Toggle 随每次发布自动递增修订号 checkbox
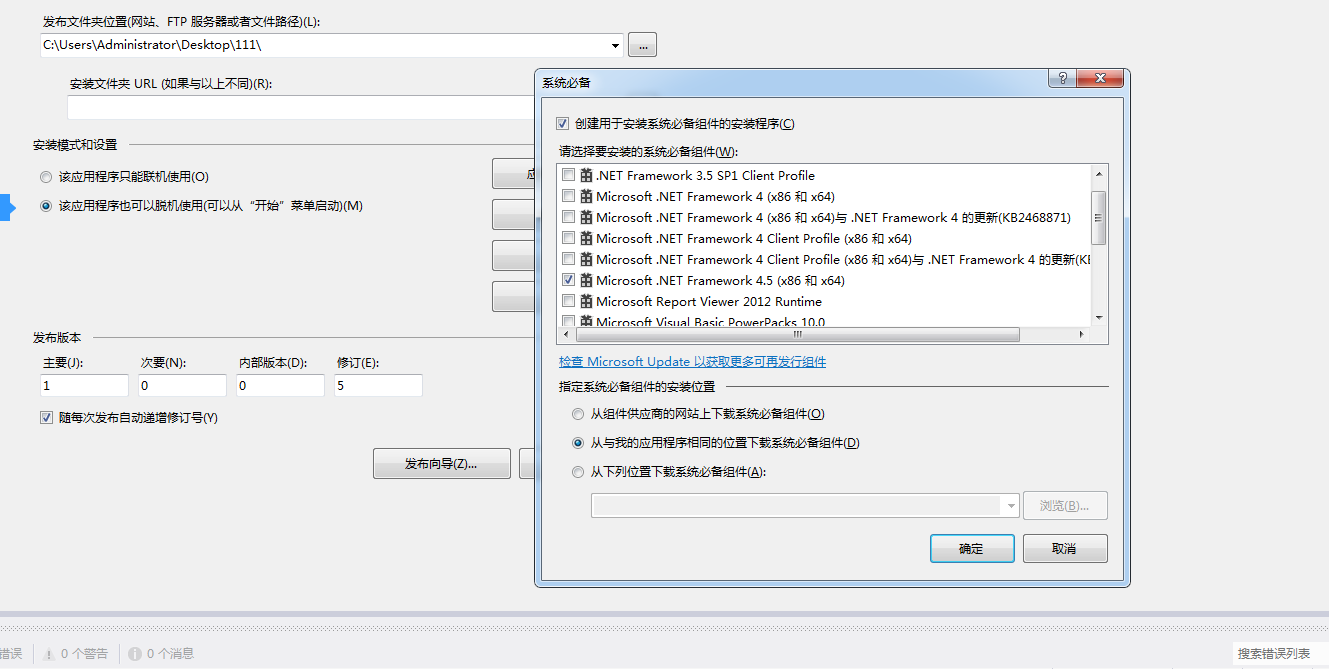This screenshot has width=1329, height=669. [x=46, y=417]
